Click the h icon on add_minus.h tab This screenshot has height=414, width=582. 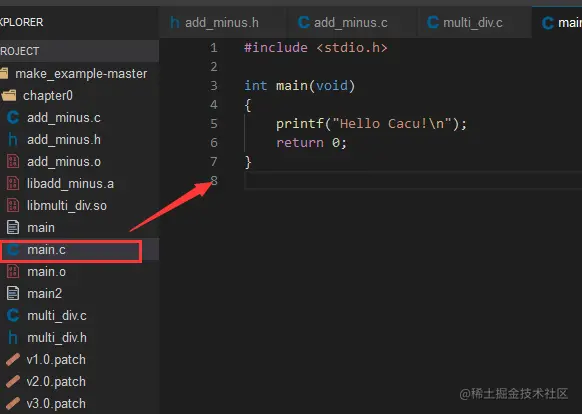point(175,23)
